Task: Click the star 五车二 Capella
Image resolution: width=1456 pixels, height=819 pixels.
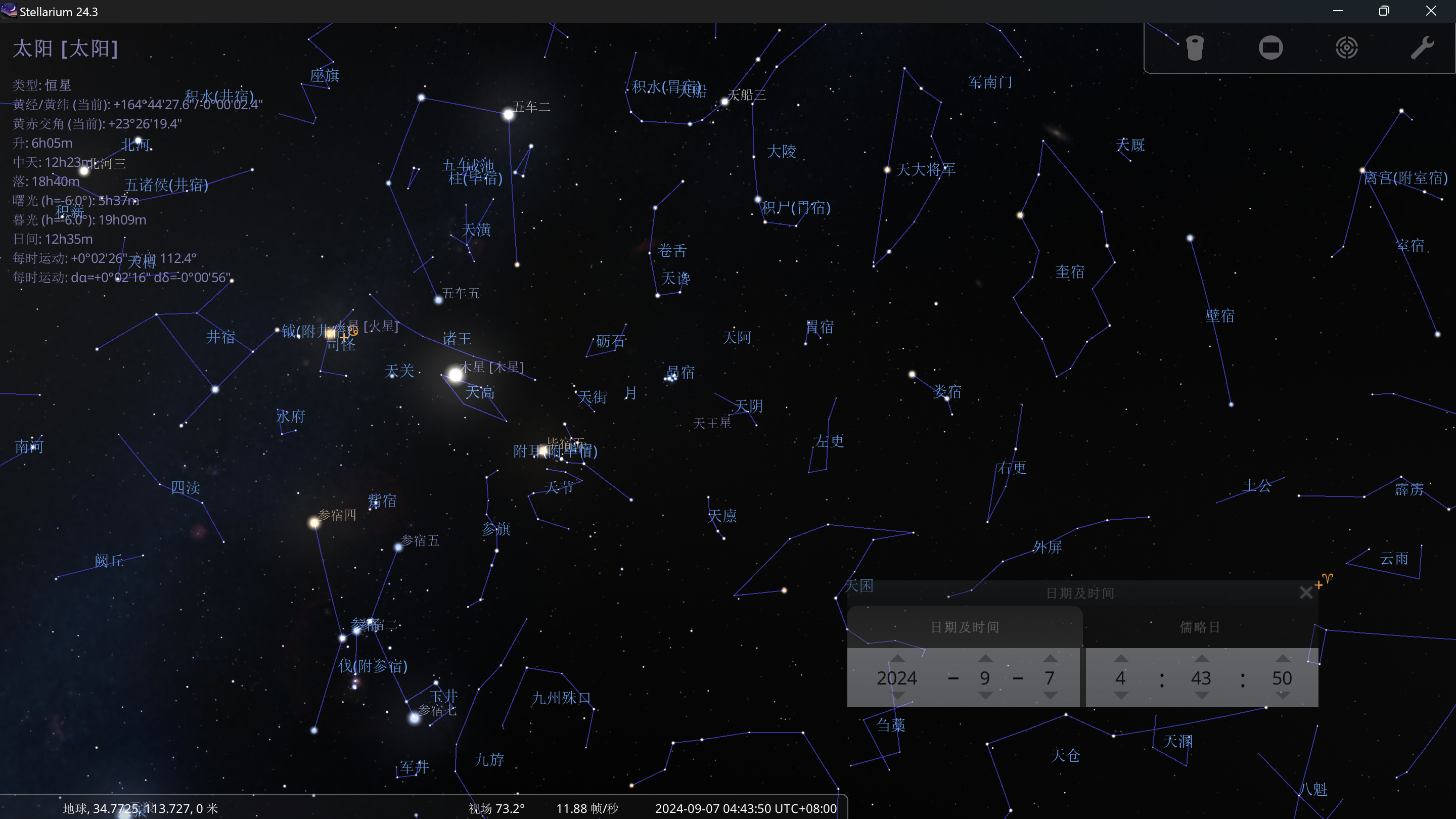Action: click(508, 115)
